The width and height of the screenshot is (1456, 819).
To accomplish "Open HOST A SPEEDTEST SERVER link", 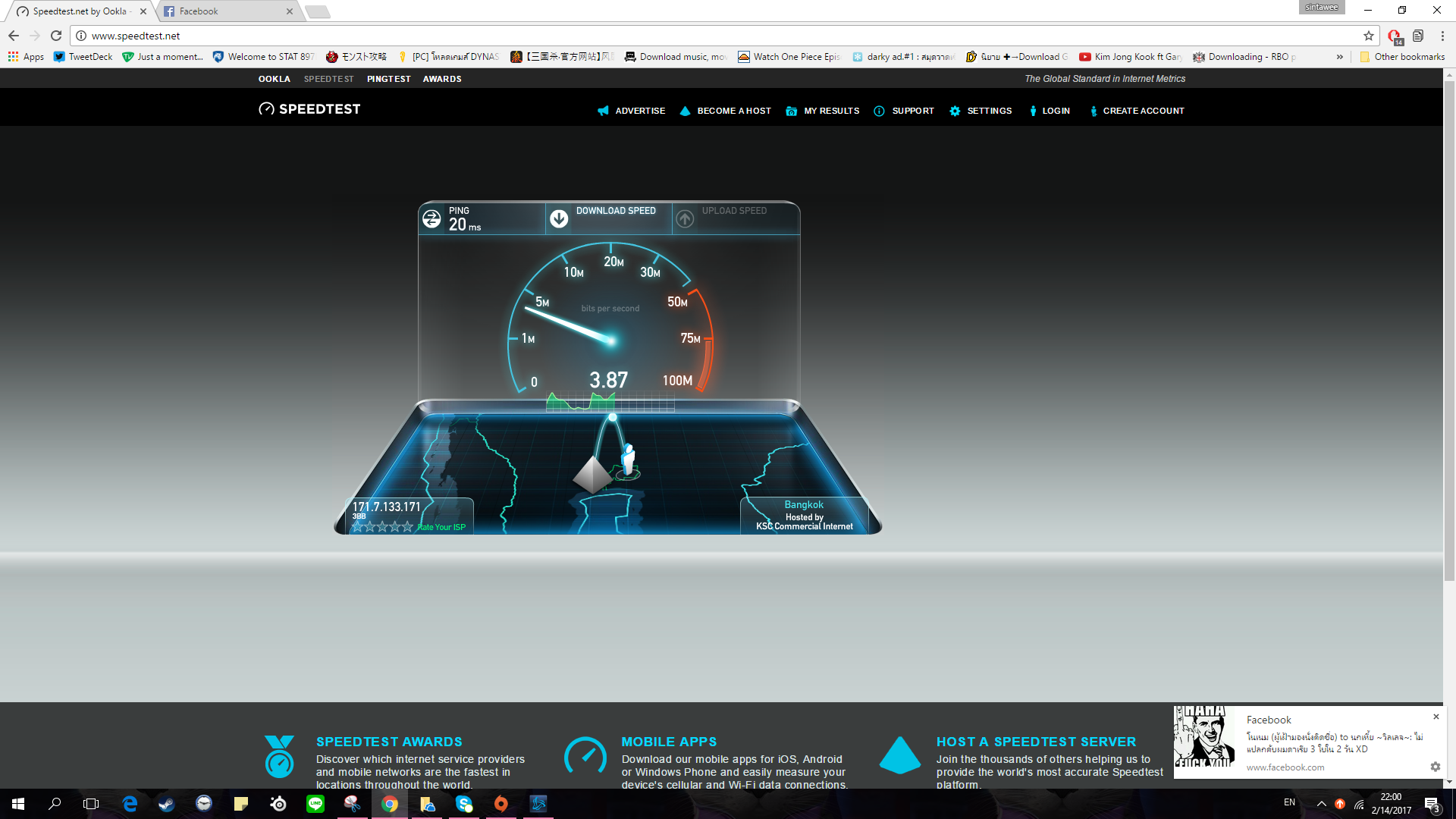I will (1036, 742).
